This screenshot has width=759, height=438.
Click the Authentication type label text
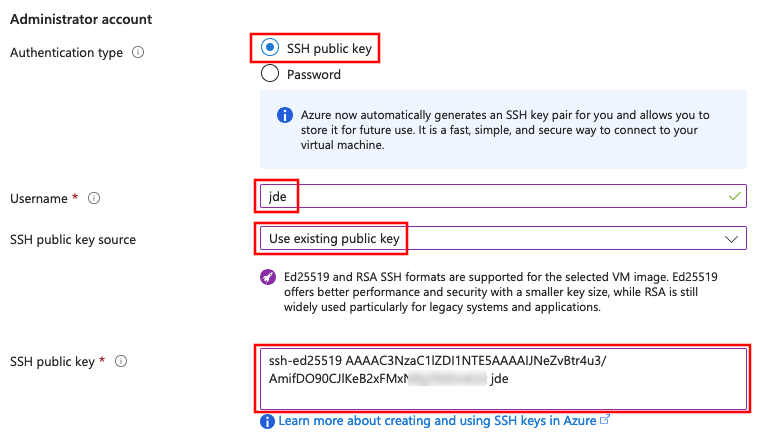coord(66,52)
